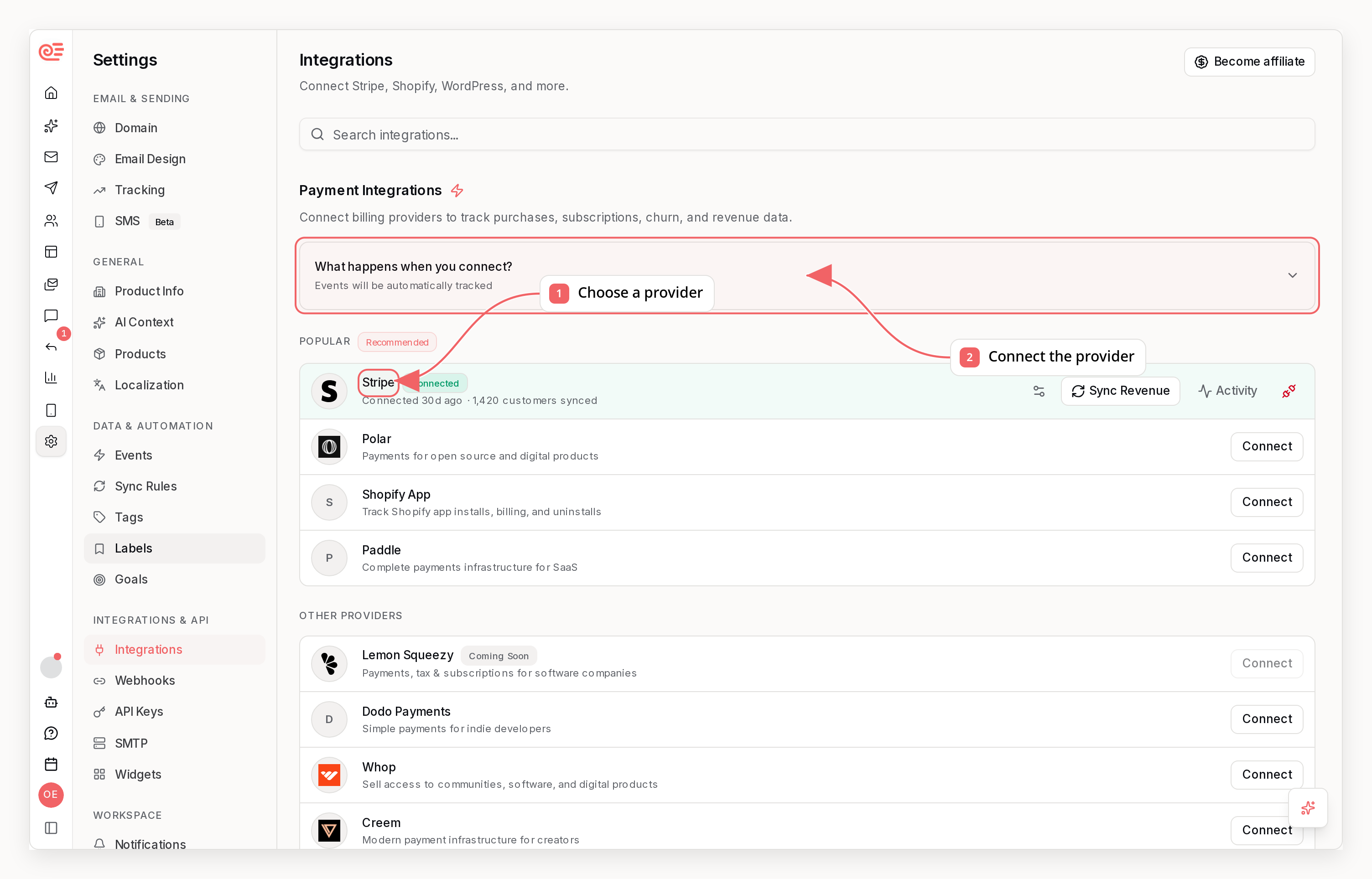The height and width of the screenshot is (879, 1372).
Task: Click the app logo at top left
Action: (x=51, y=52)
